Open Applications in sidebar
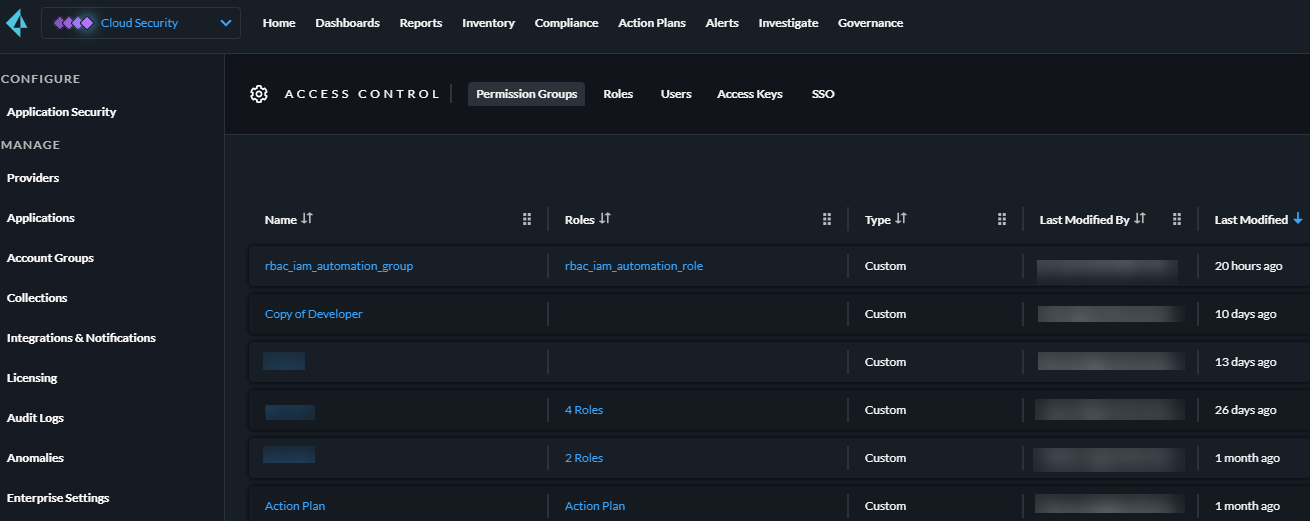Image resolution: width=1310 pixels, height=521 pixels. tap(41, 218)
